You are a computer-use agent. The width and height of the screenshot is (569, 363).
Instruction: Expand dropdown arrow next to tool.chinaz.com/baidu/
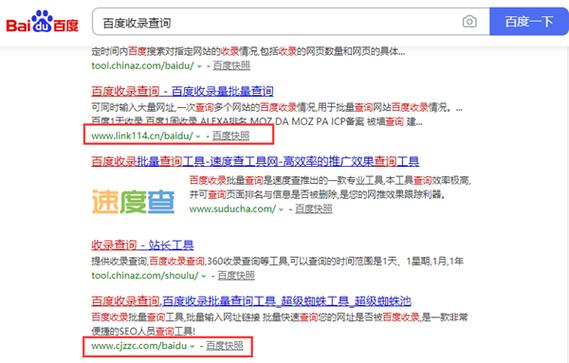[x=199, y=66]
